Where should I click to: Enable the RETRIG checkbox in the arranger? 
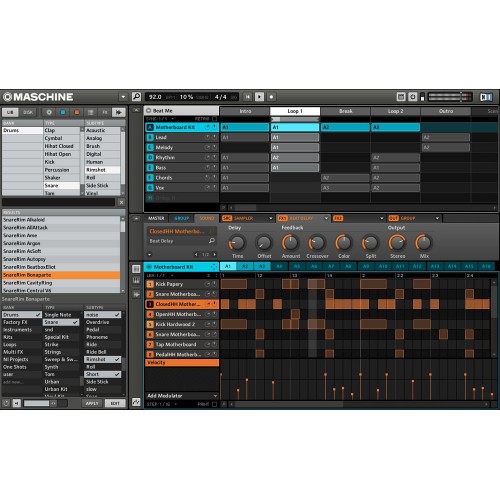(214, 119)
